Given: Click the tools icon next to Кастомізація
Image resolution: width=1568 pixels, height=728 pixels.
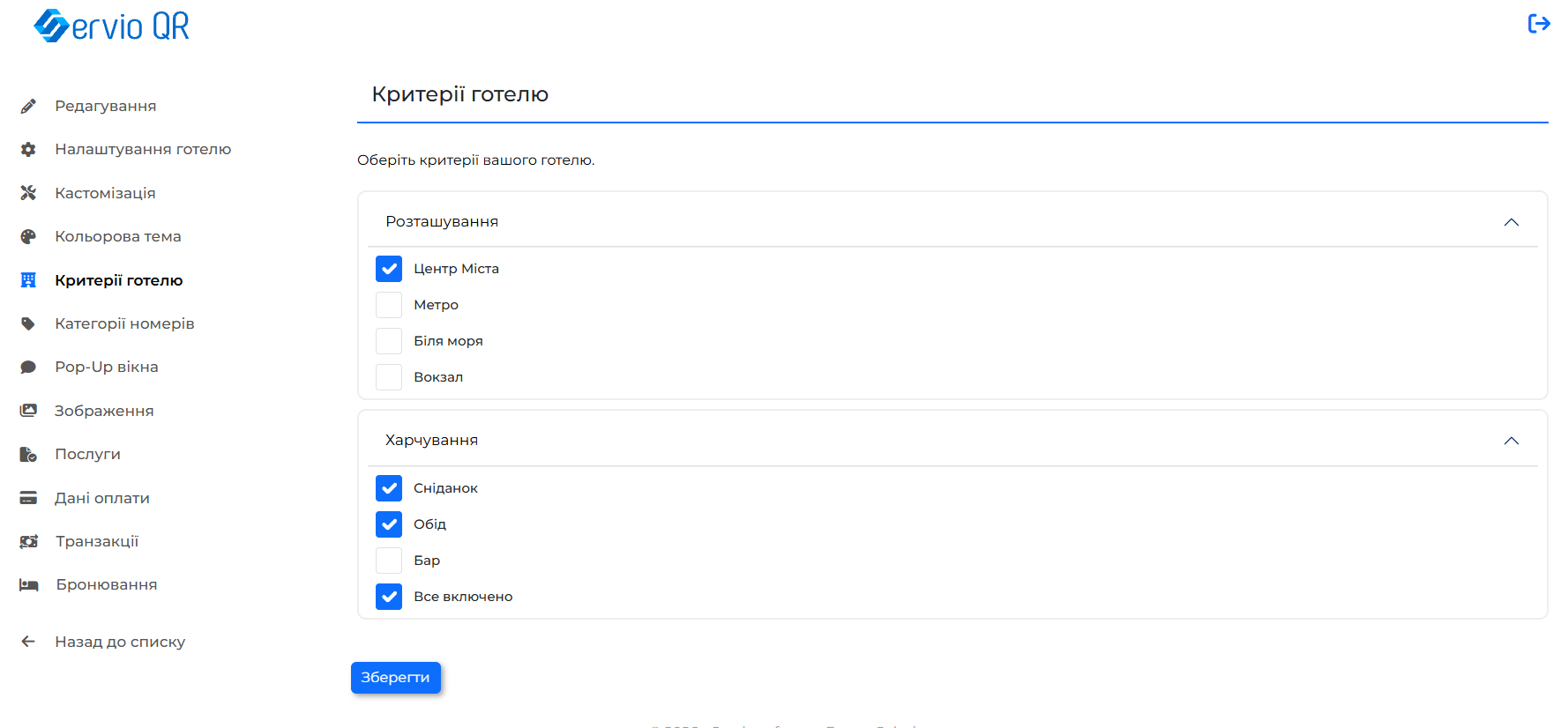Looking at the screenshot, I should [28, 193].
